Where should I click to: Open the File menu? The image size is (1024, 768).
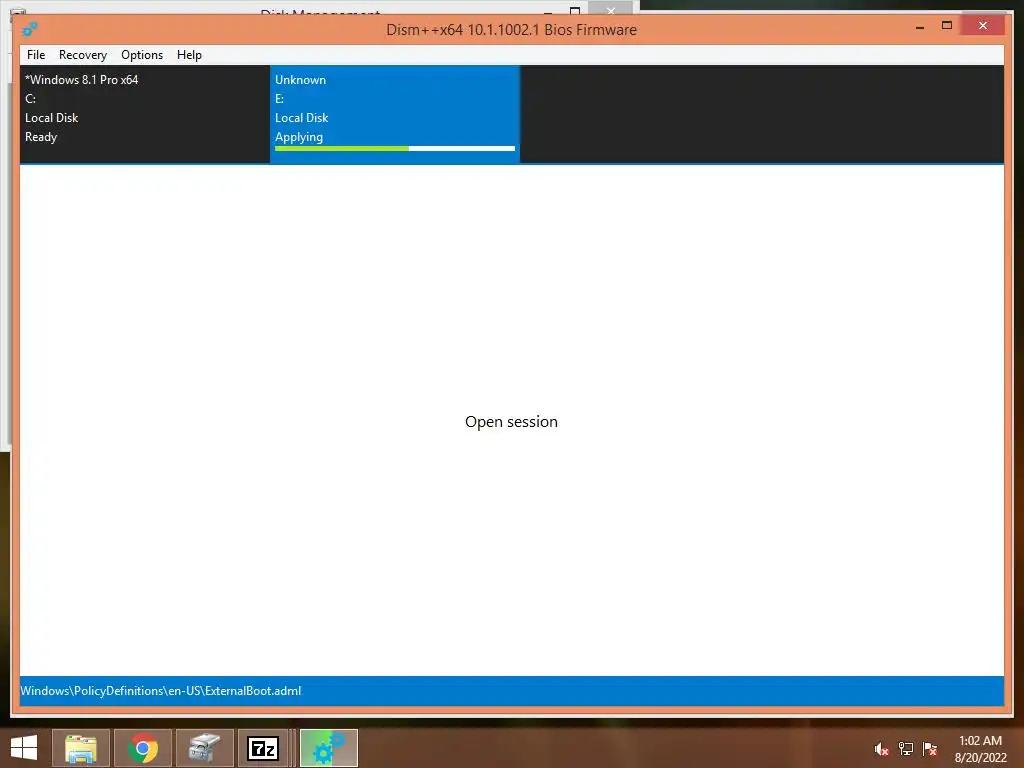coord(36,55)
